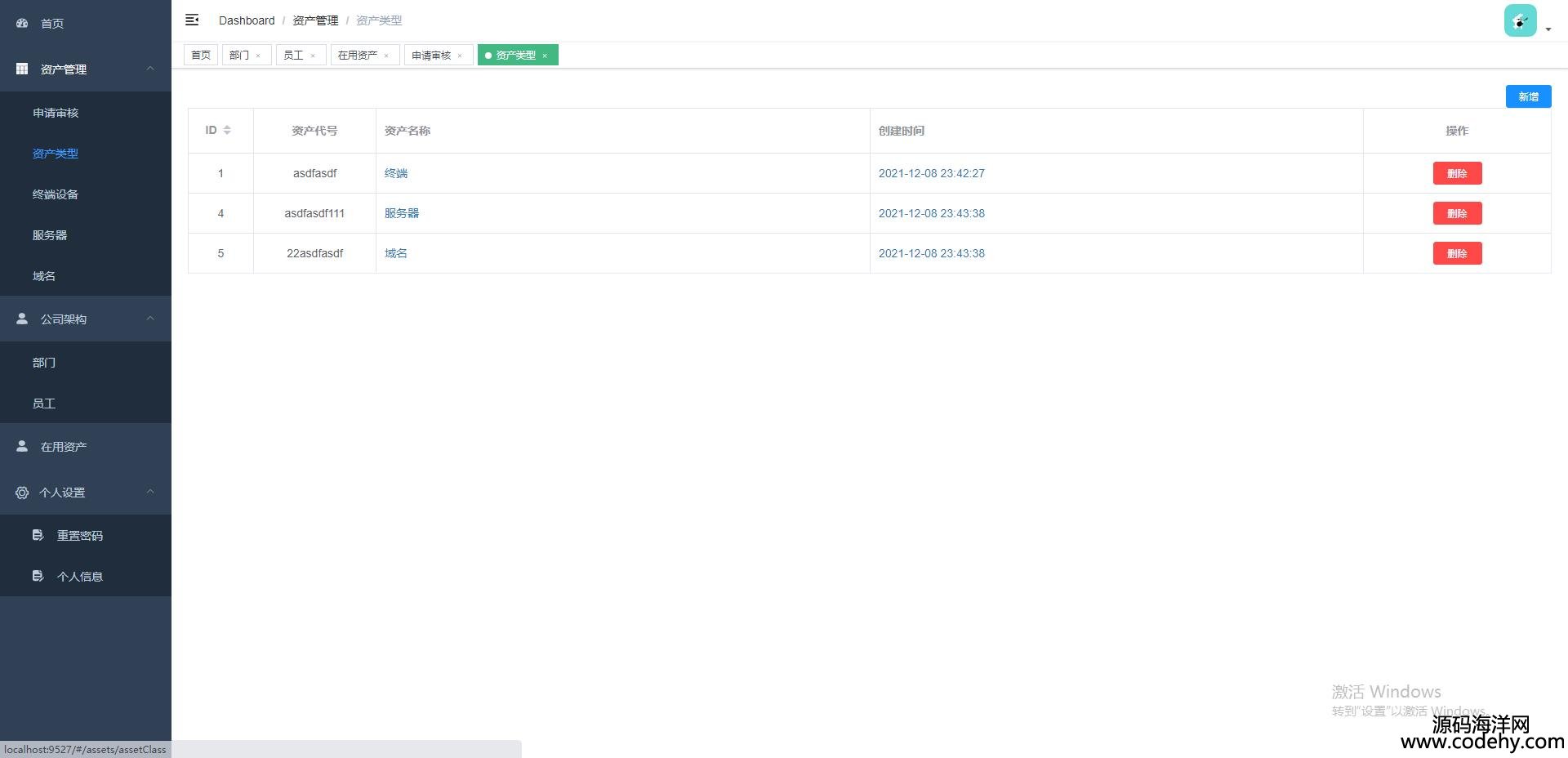1568x758 pixels.
Task: Click the blue 新增 button
Action: point(1527,96)
